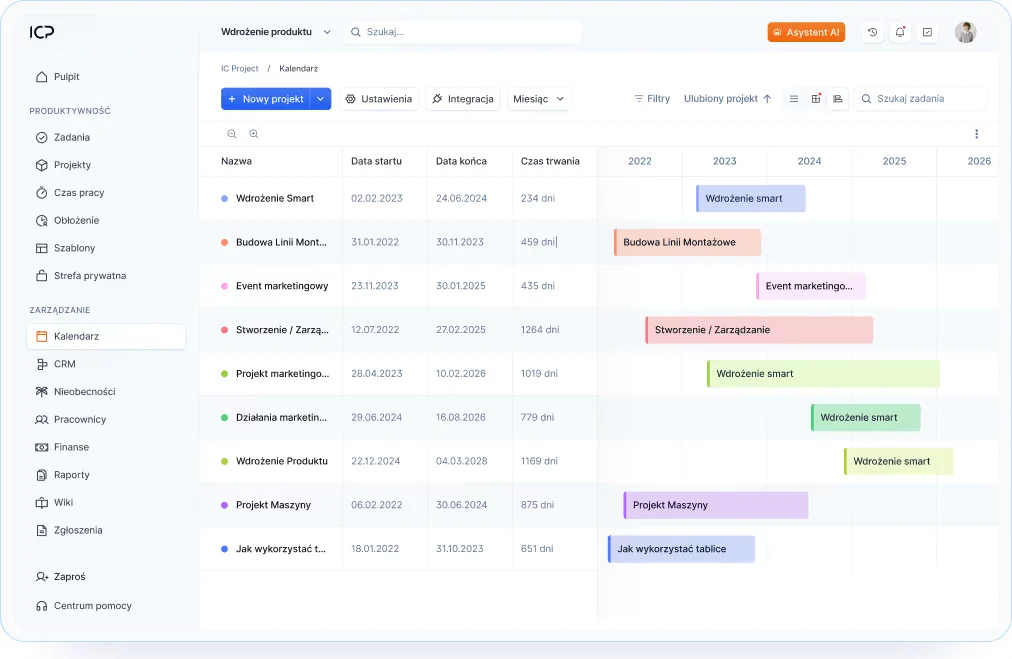Click the 04.03.2028 end date cell
The width and height of the screenshot is (1012, 659).
pos(461,461)
